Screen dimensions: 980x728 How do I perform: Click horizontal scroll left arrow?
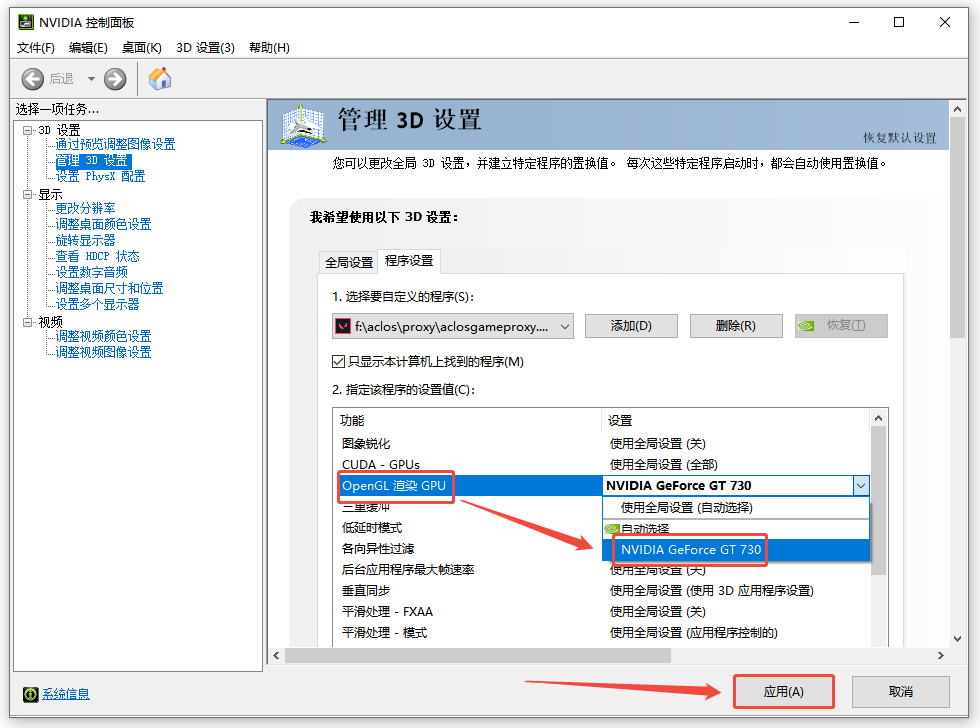pos(277,656)
